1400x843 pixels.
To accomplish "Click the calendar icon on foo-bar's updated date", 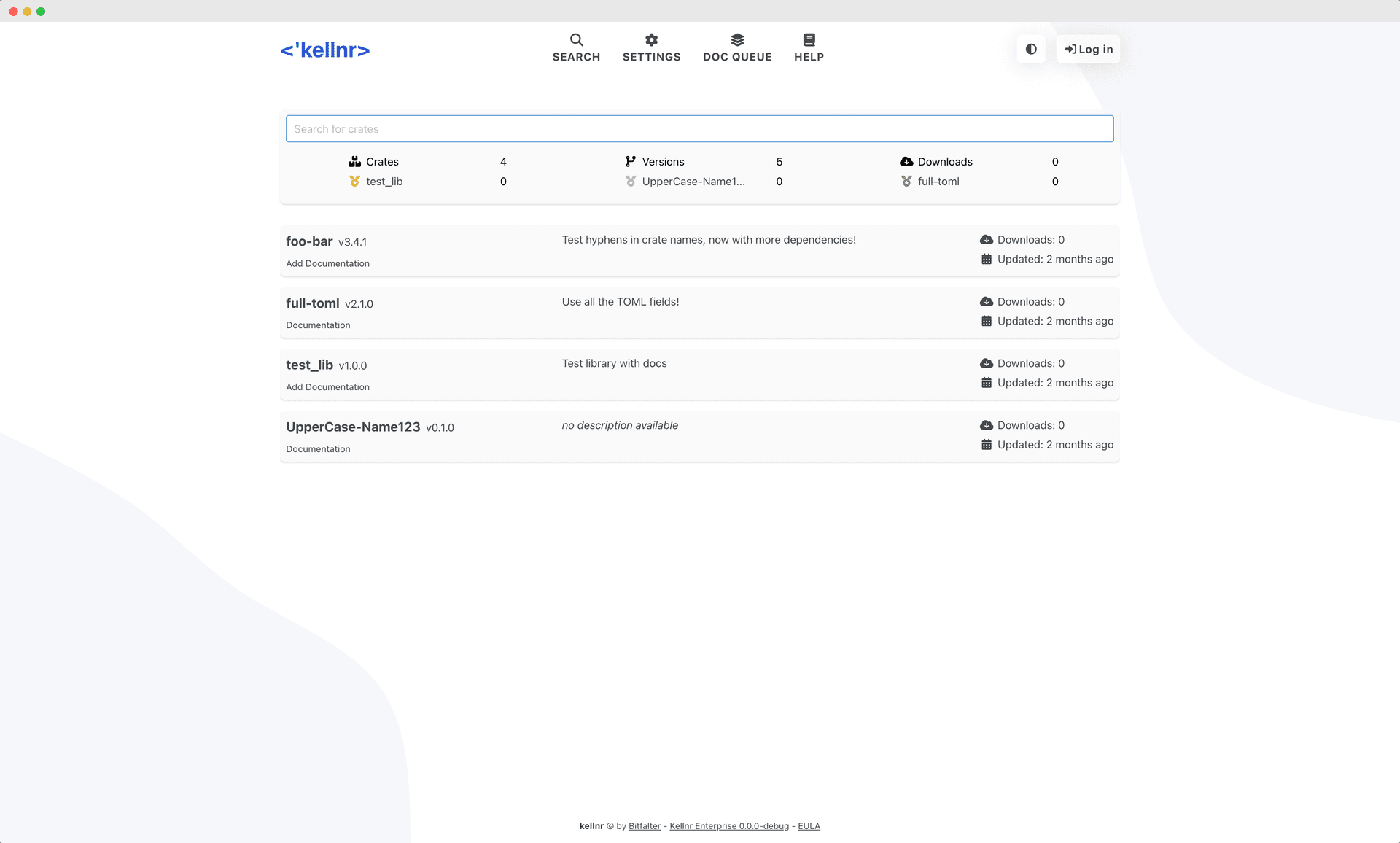I will point(987,259).
